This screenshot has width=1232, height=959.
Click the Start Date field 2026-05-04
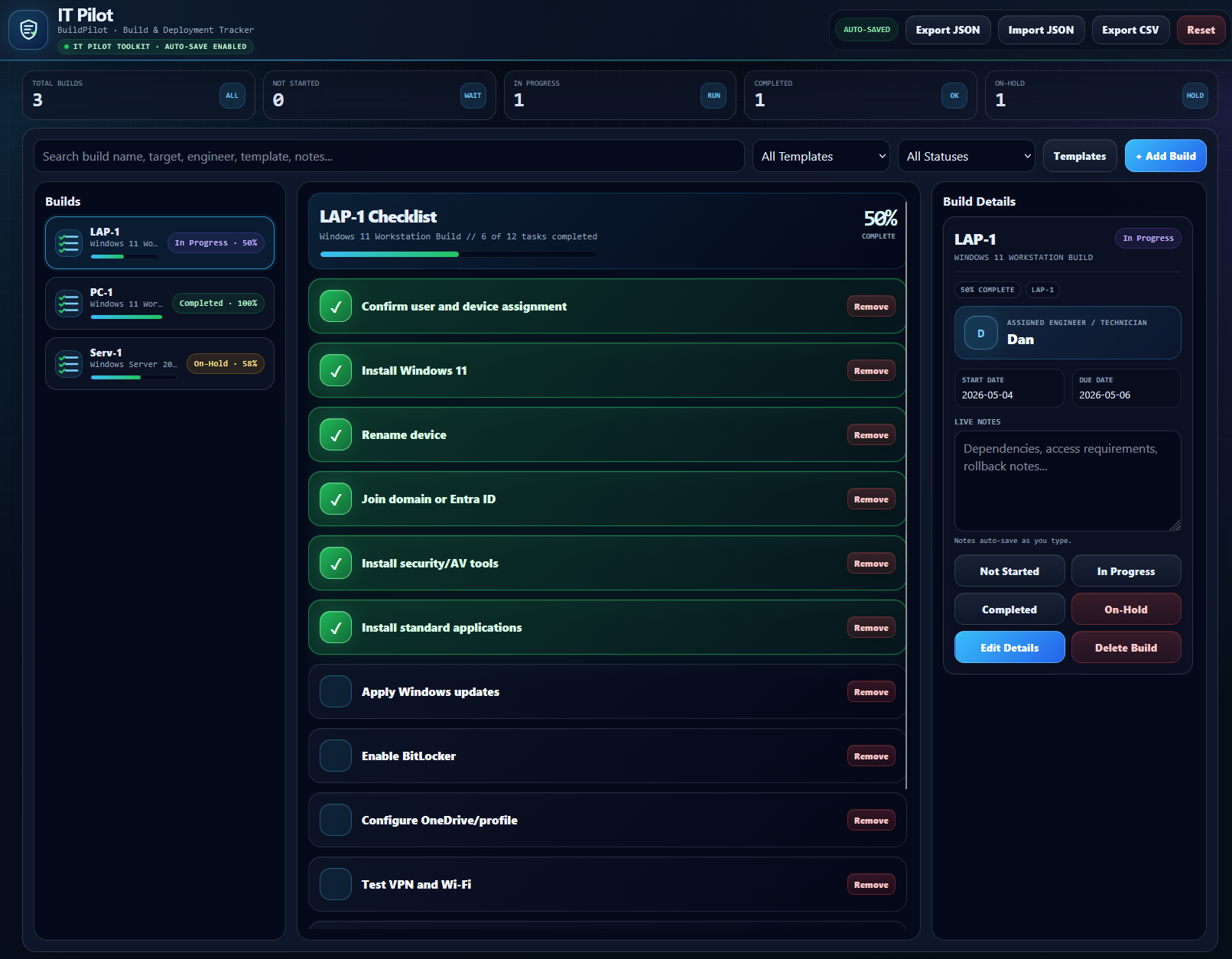pos(1009,388)
